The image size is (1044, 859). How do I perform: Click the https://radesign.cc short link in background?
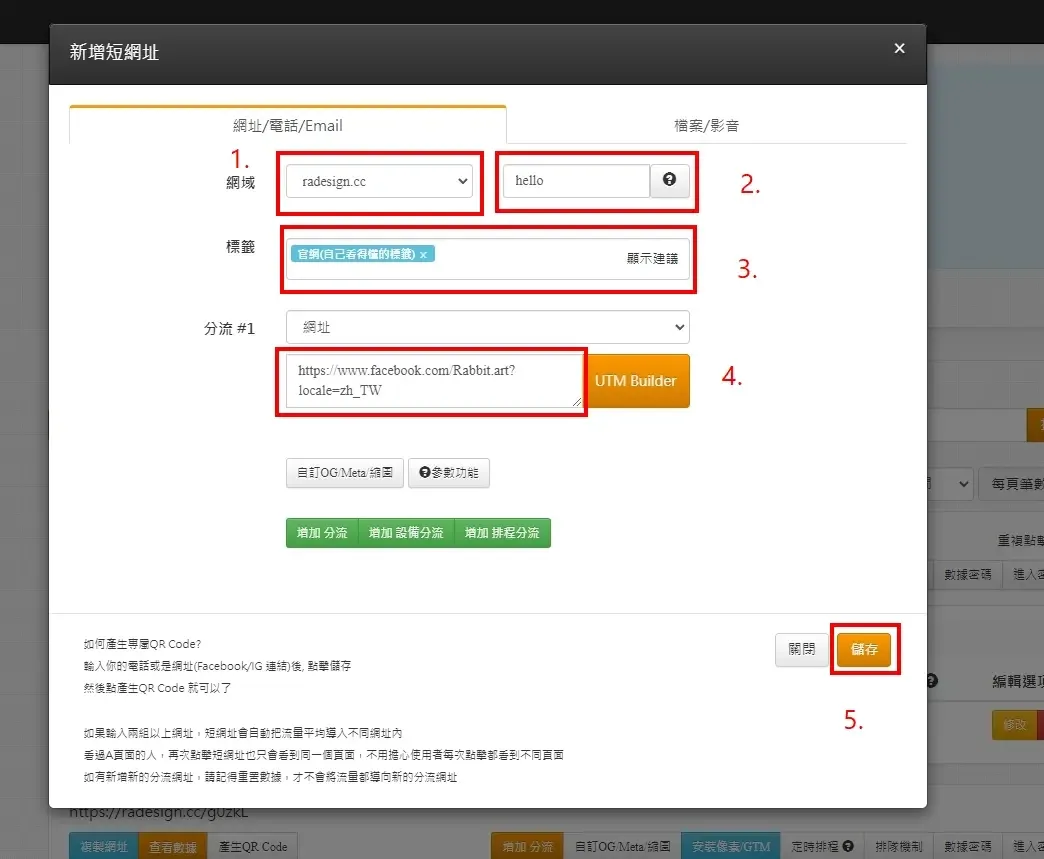158,812
